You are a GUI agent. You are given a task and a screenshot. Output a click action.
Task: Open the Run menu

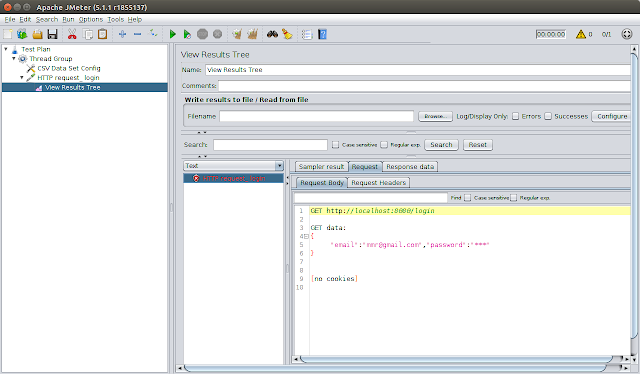(x=68, y=19)
